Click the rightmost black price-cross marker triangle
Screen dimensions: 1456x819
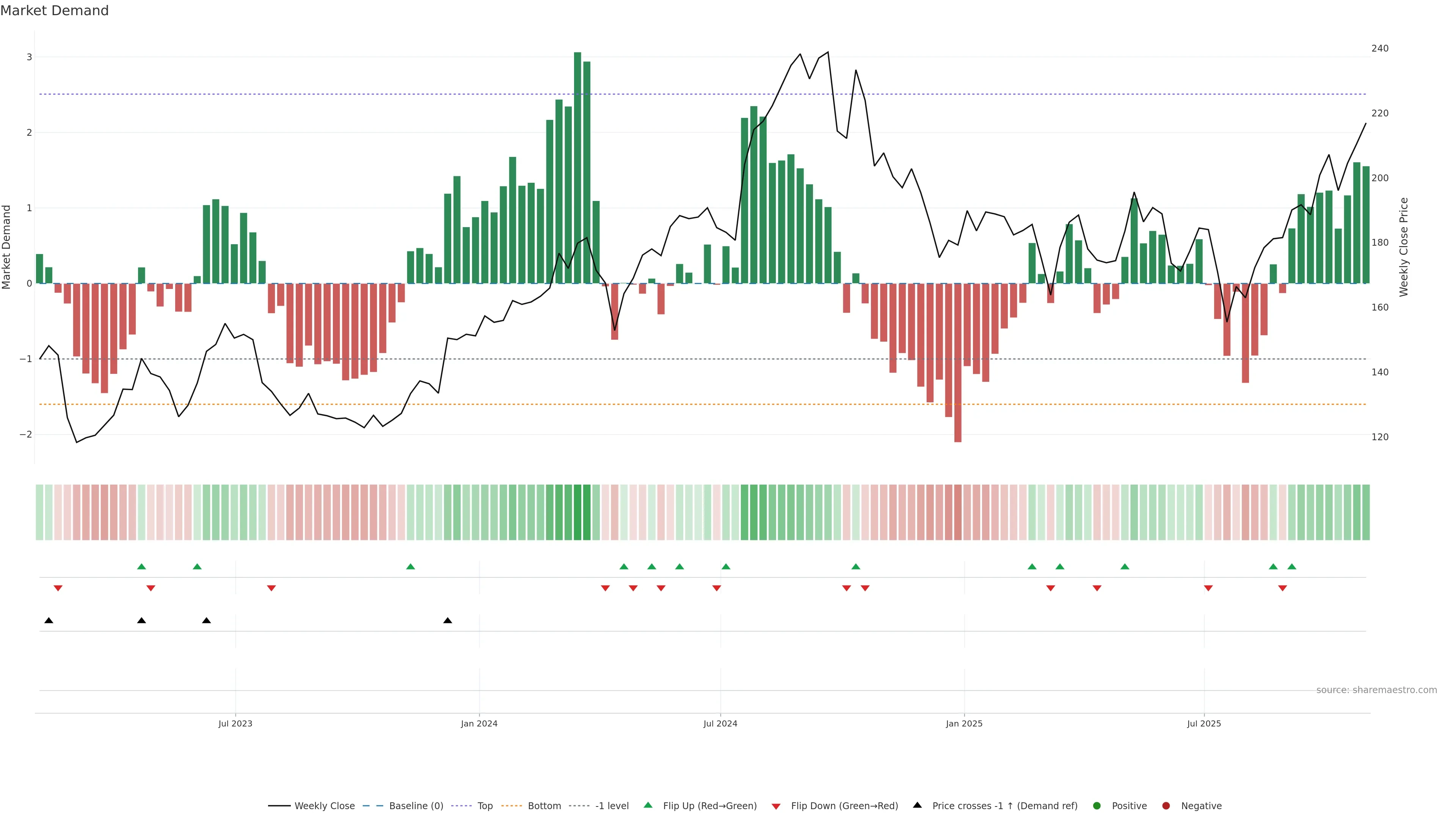[448, 621]
